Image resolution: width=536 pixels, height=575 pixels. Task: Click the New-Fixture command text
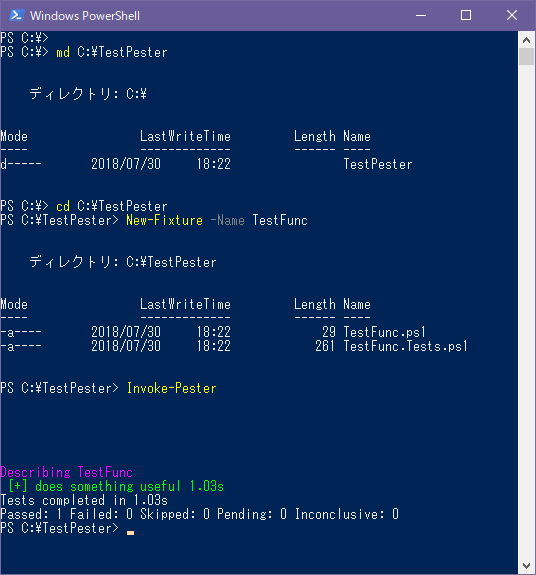coord(164,220)
